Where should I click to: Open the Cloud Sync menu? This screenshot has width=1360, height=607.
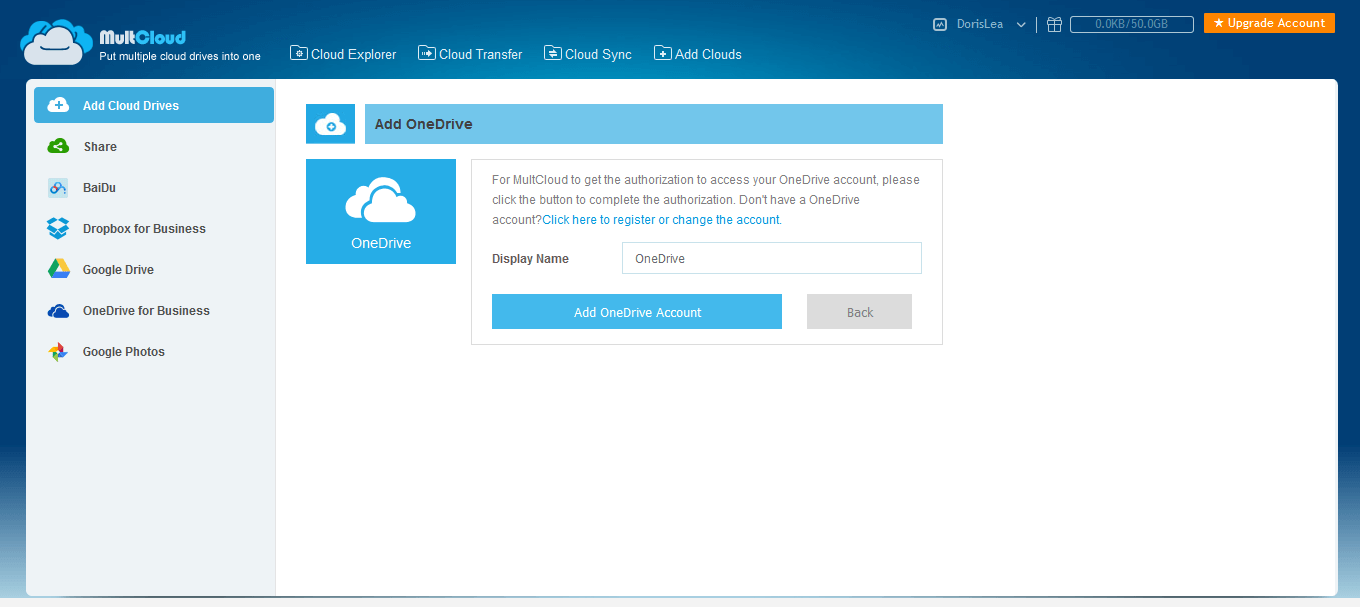[x=588, y=54]
